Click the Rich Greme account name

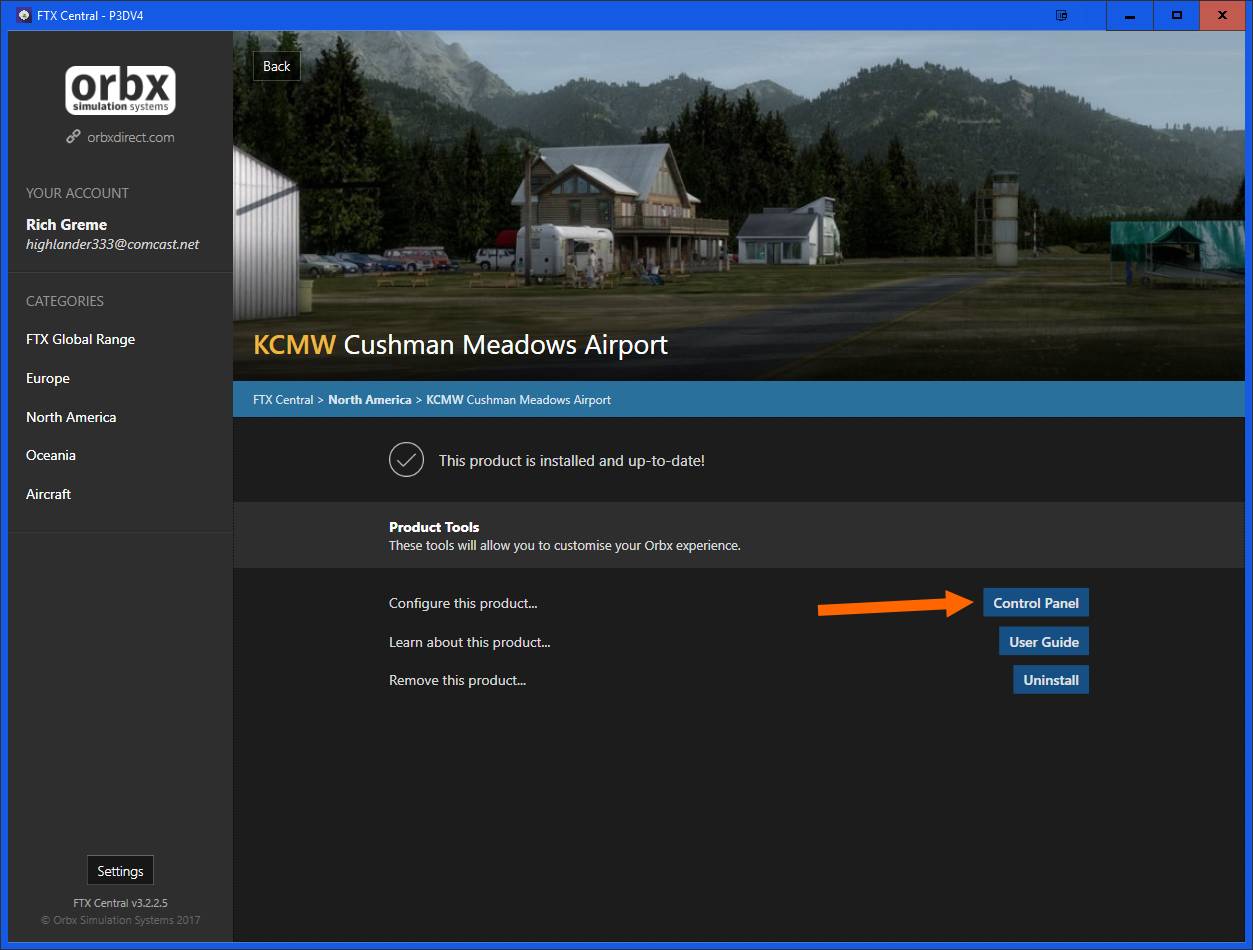[66, 225]
